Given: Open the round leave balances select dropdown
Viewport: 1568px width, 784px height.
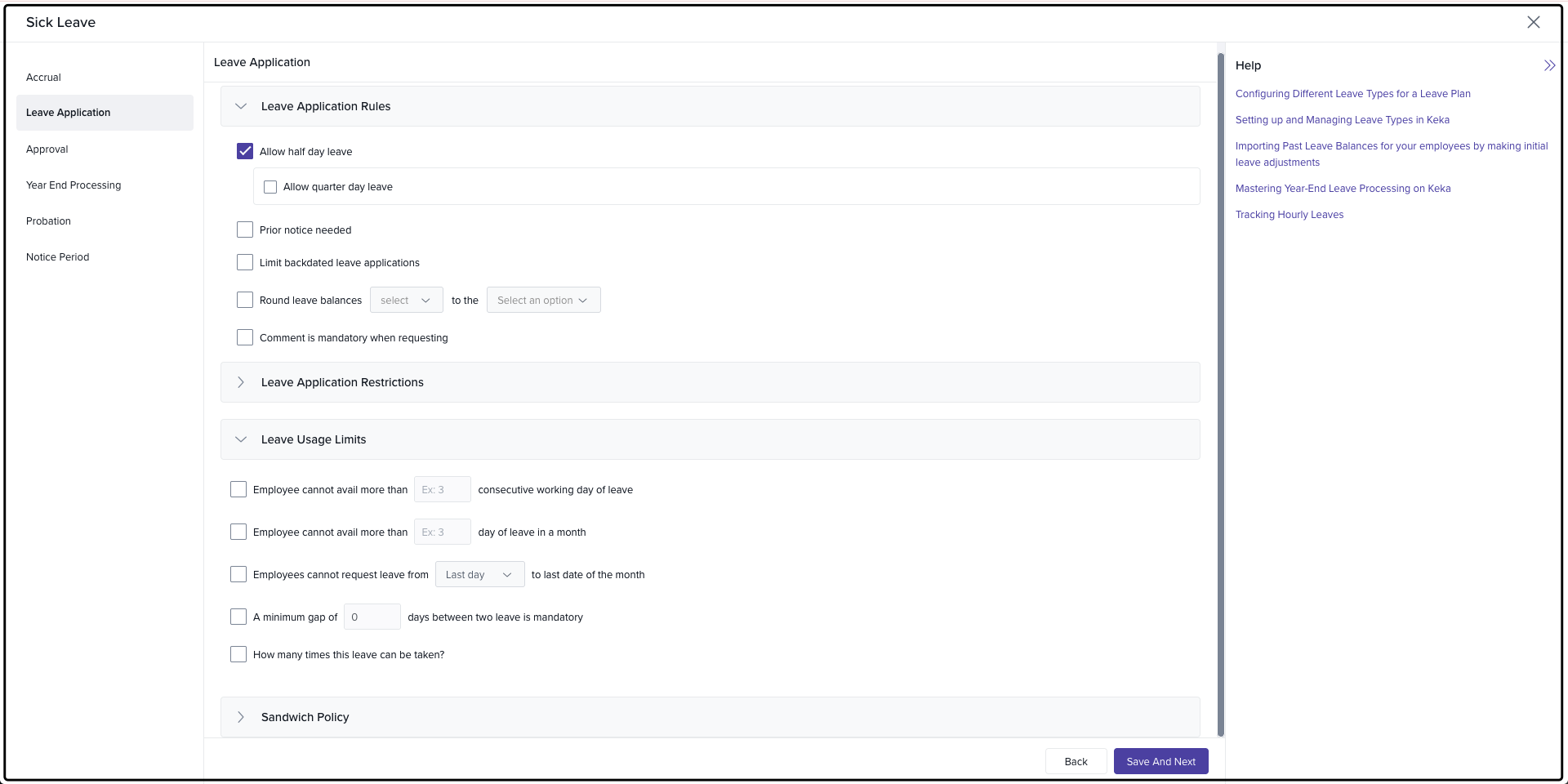Looking at the screenshot, I should click(406, 300).
